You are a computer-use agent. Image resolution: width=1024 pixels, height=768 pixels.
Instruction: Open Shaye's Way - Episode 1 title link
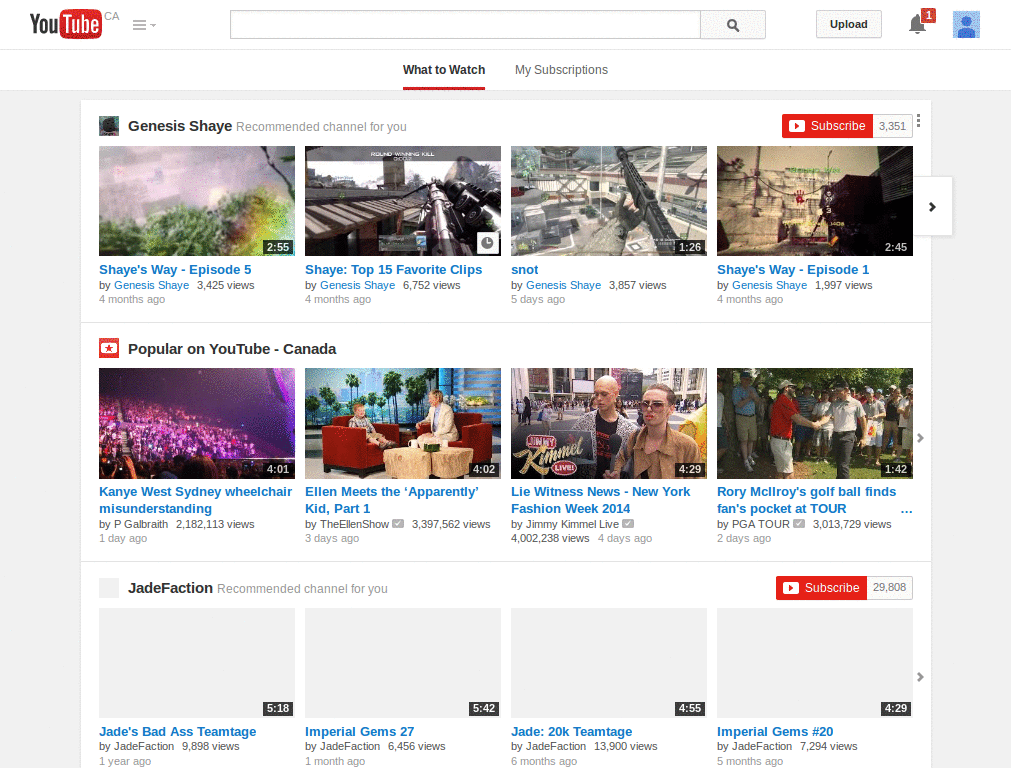click(793, 270)
